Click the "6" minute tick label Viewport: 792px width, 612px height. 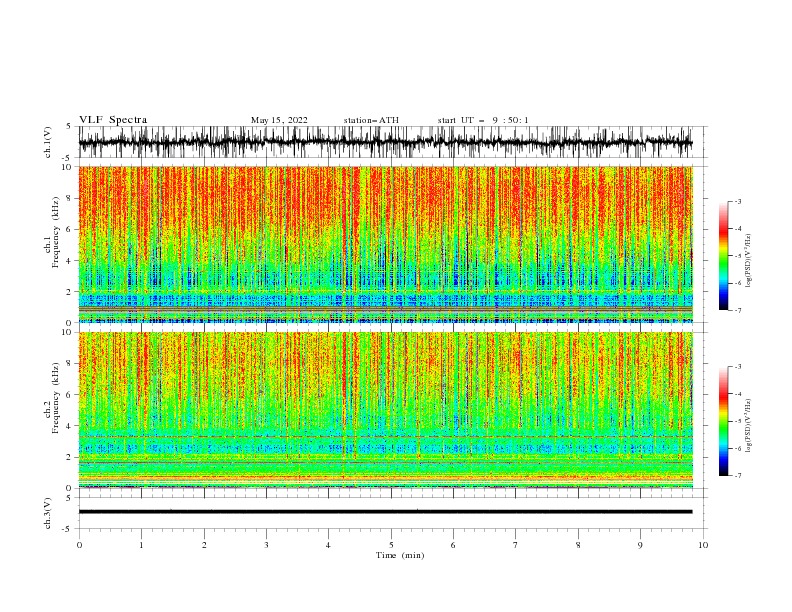tap(453, 545)
